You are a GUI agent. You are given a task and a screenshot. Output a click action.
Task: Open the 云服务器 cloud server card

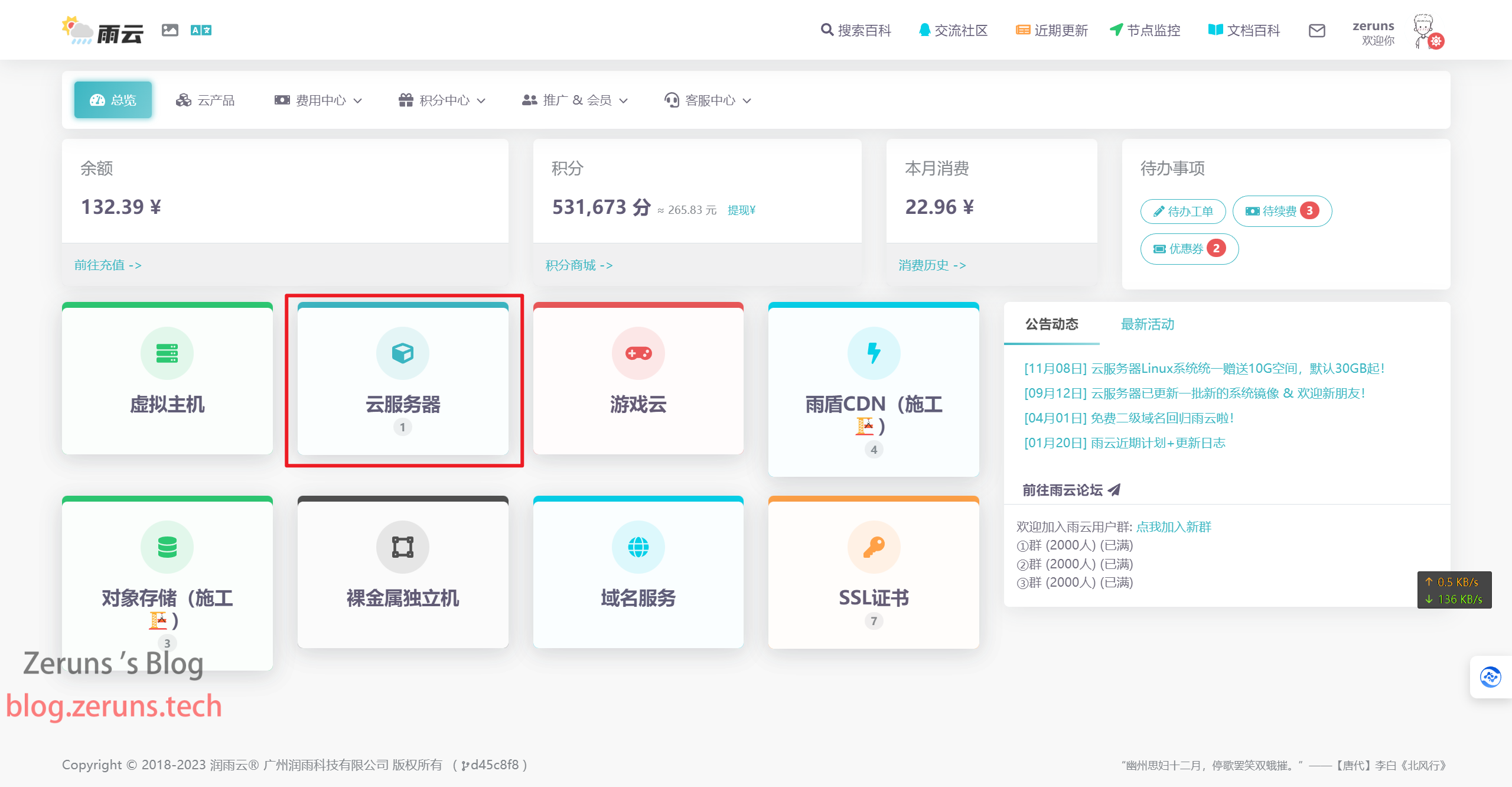403,379
